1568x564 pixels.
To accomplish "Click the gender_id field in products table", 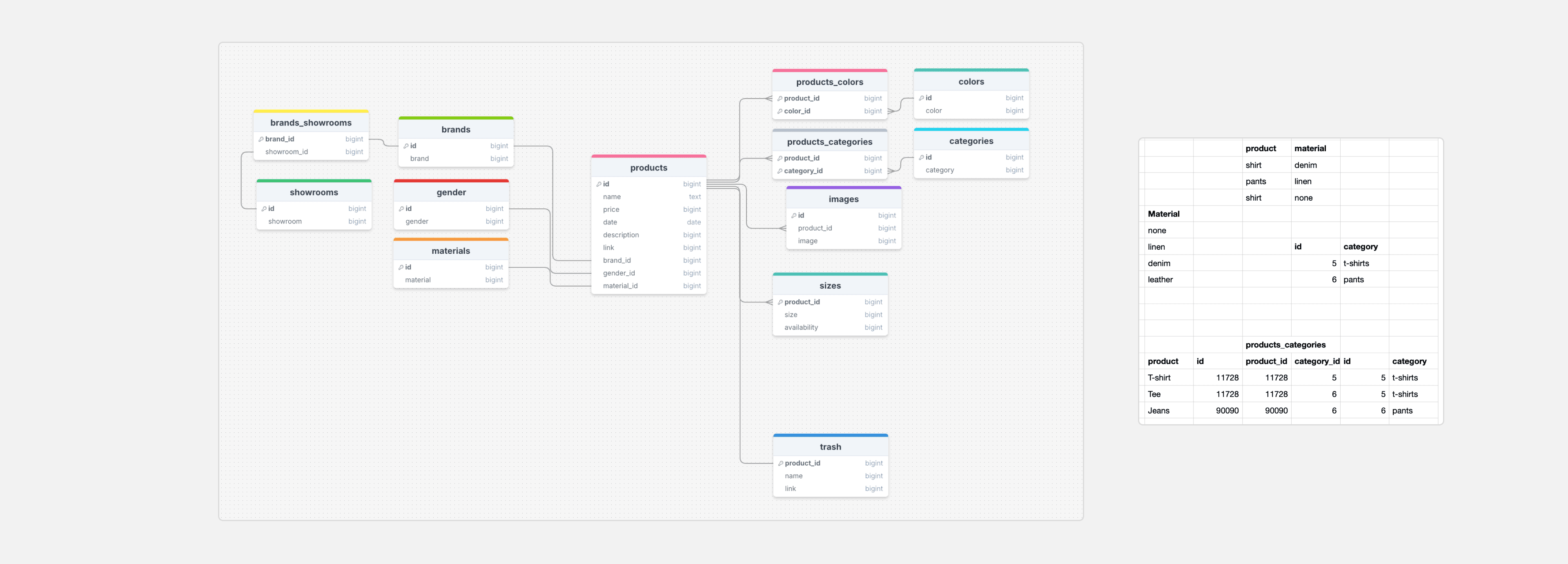I will click(649, 273).
